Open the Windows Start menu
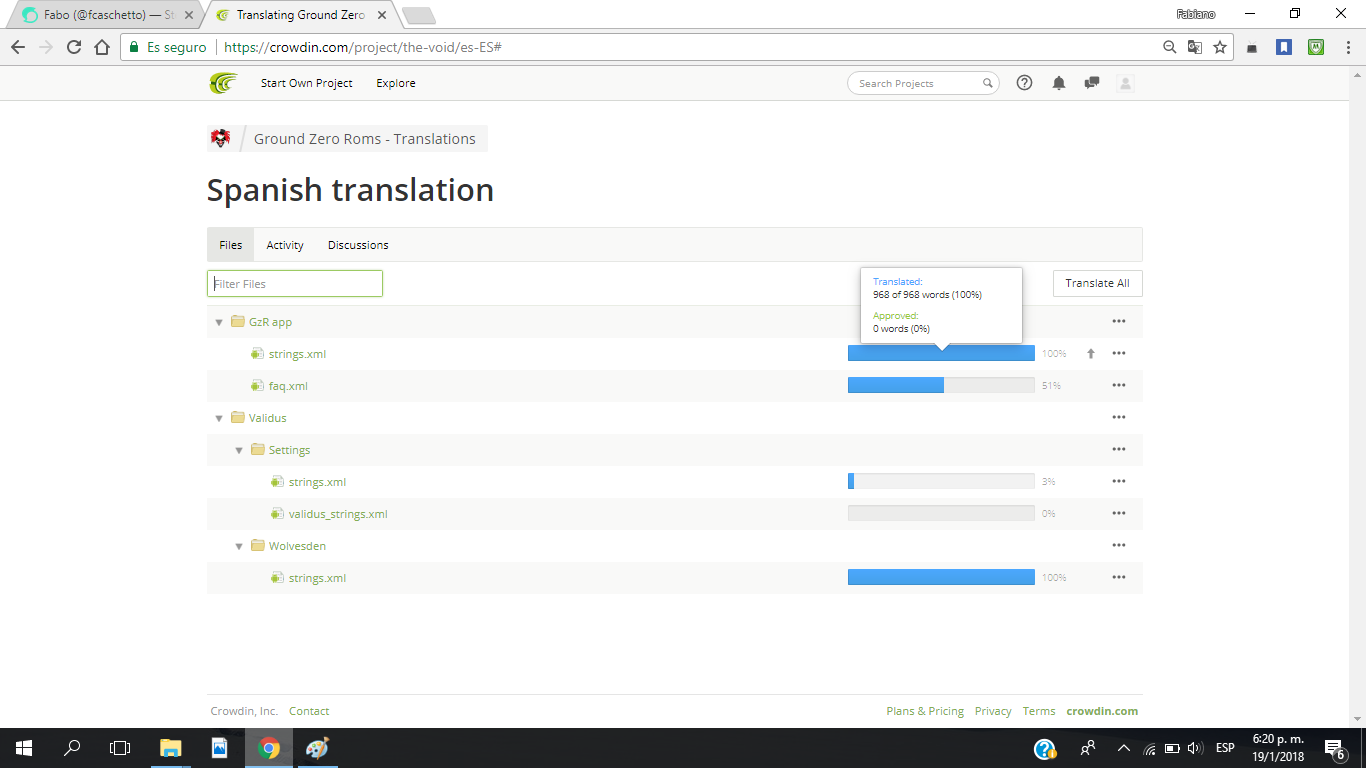 click(x=24, y=748)
